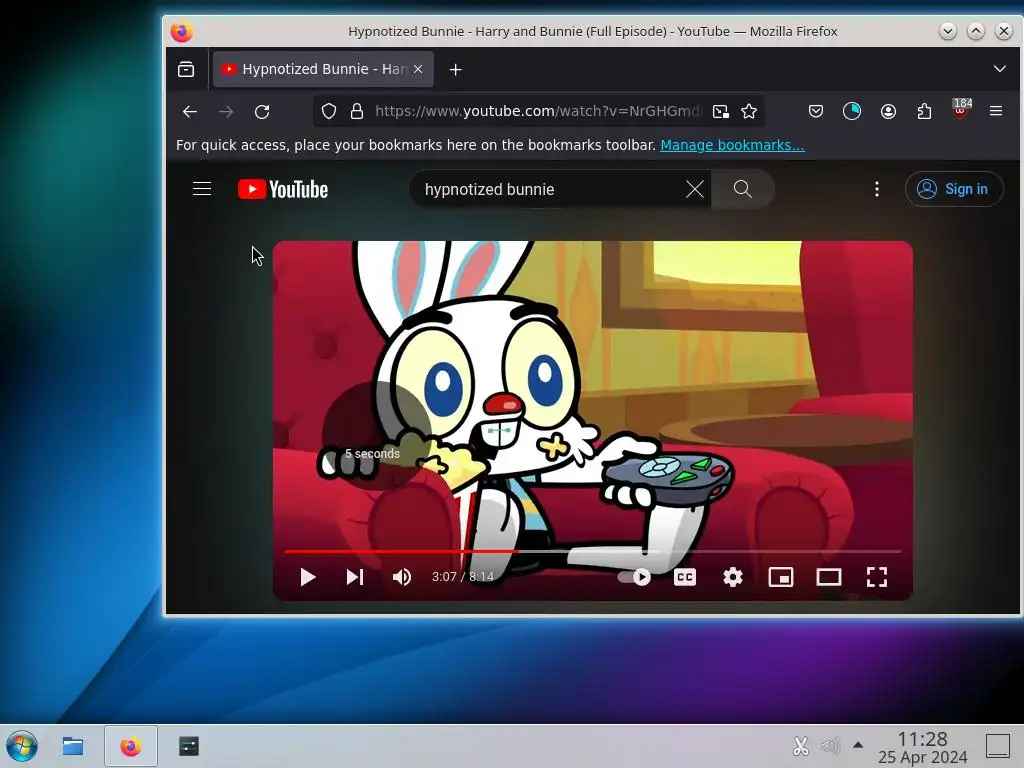
Task: Play the paused YouTube video
Action: (x=308, y=577)
